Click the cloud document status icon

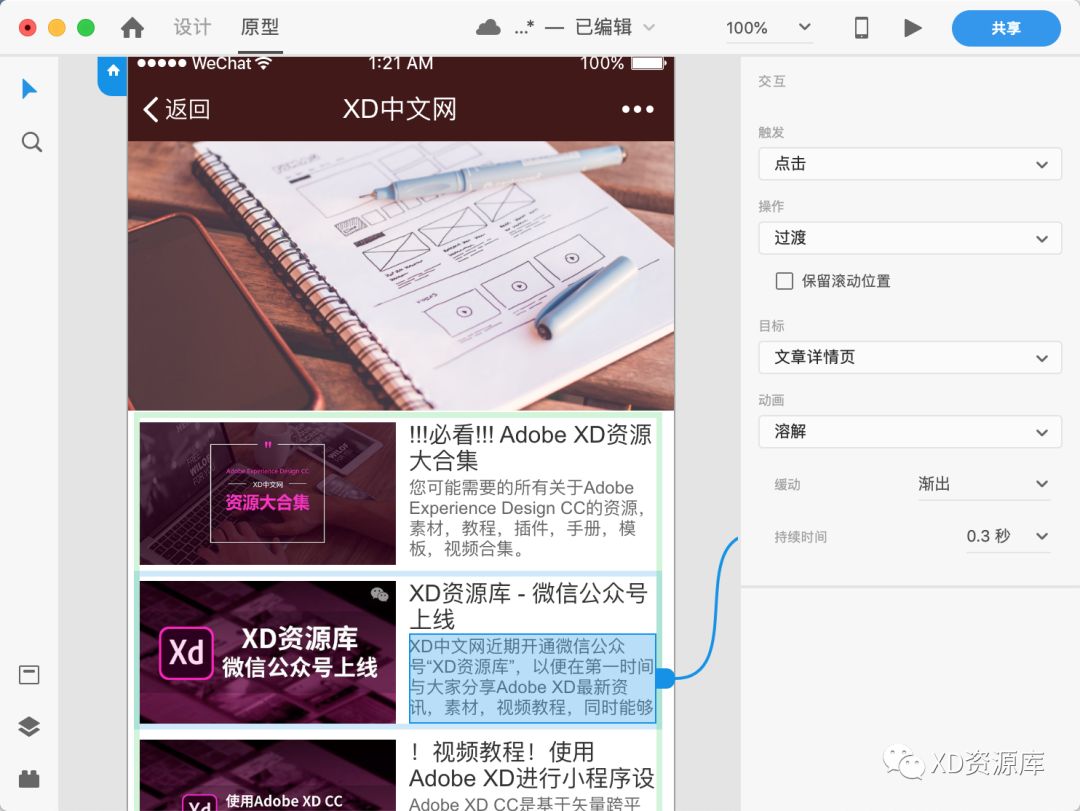click(x=488, y=28)
